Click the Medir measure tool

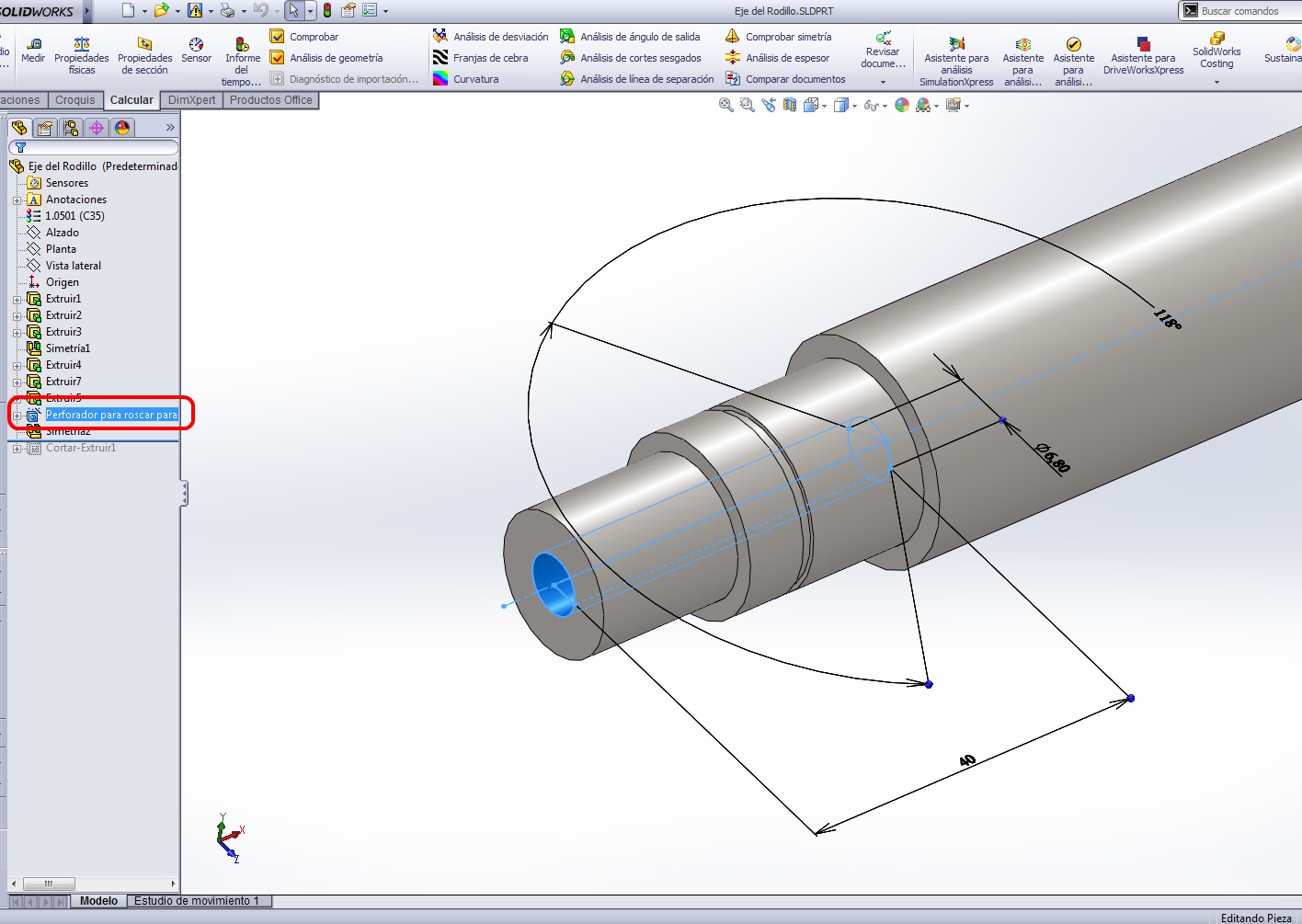point(33,51)
